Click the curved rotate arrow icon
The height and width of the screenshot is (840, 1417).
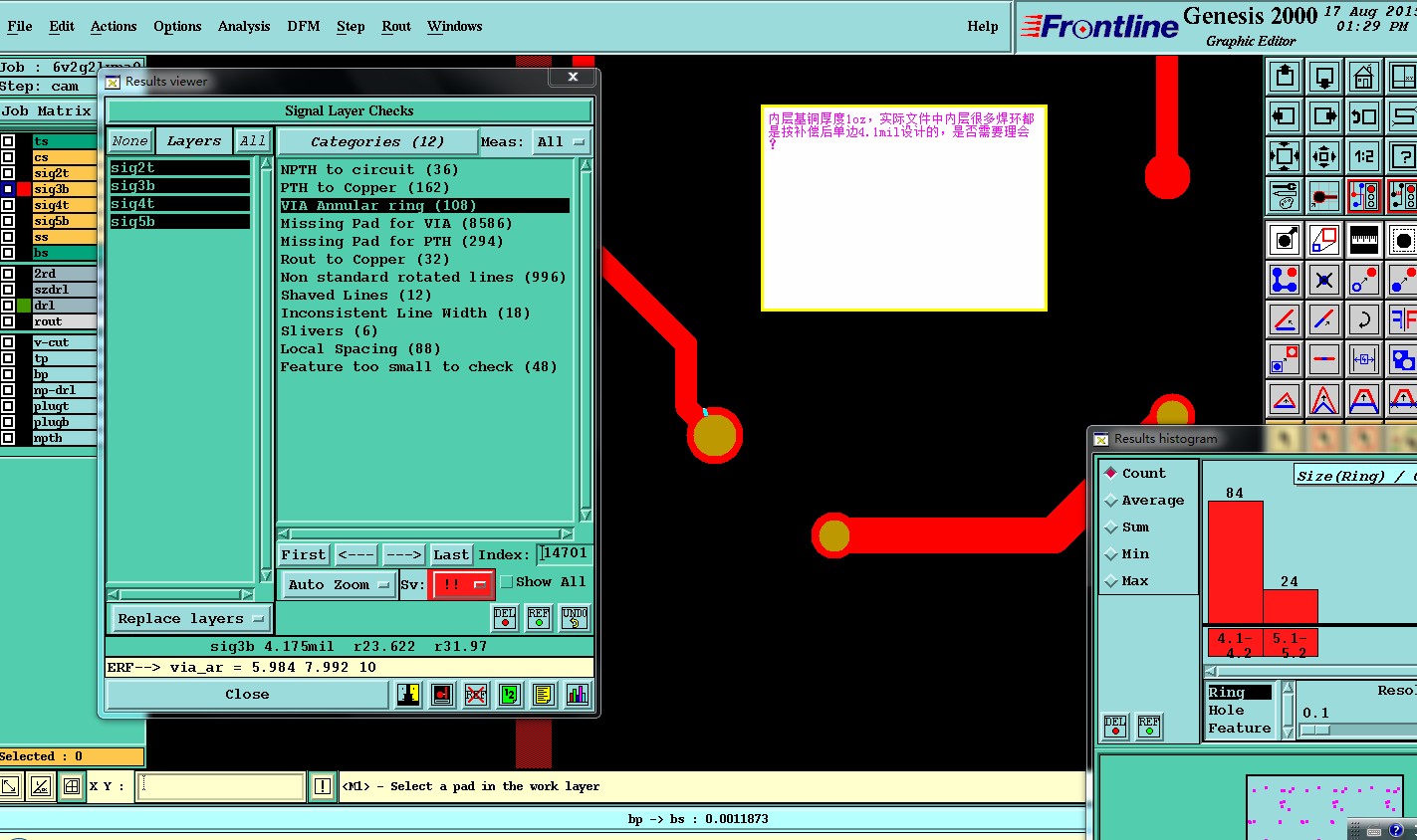tap(1363, 319)
